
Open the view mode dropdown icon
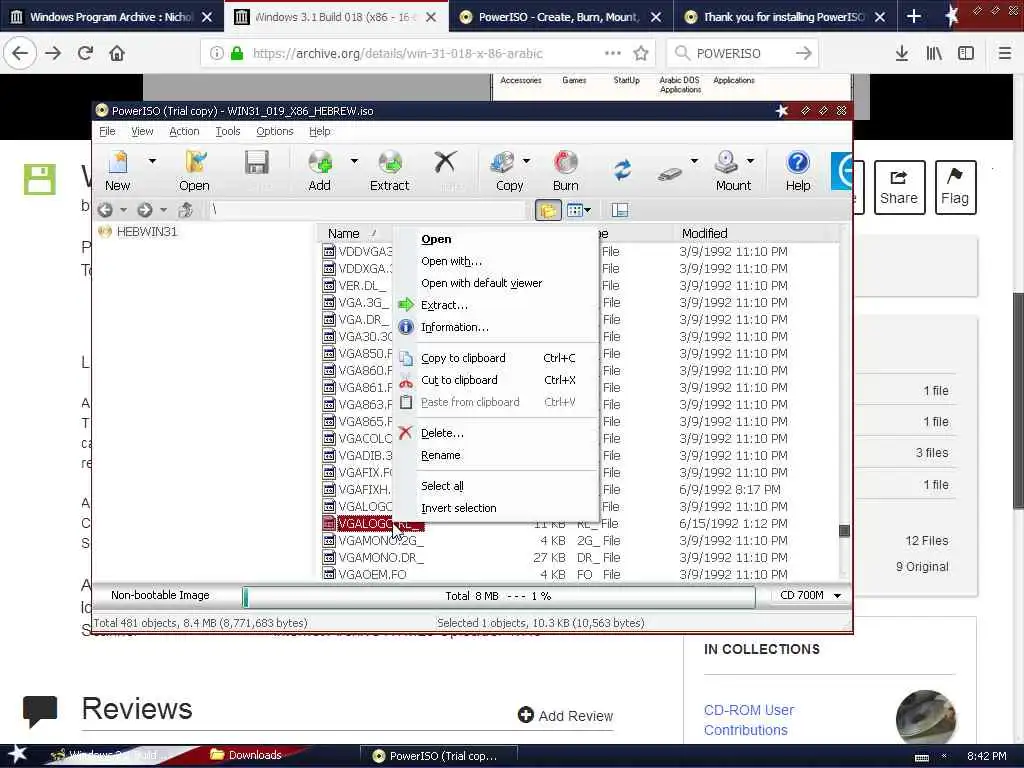click(579, 210)
